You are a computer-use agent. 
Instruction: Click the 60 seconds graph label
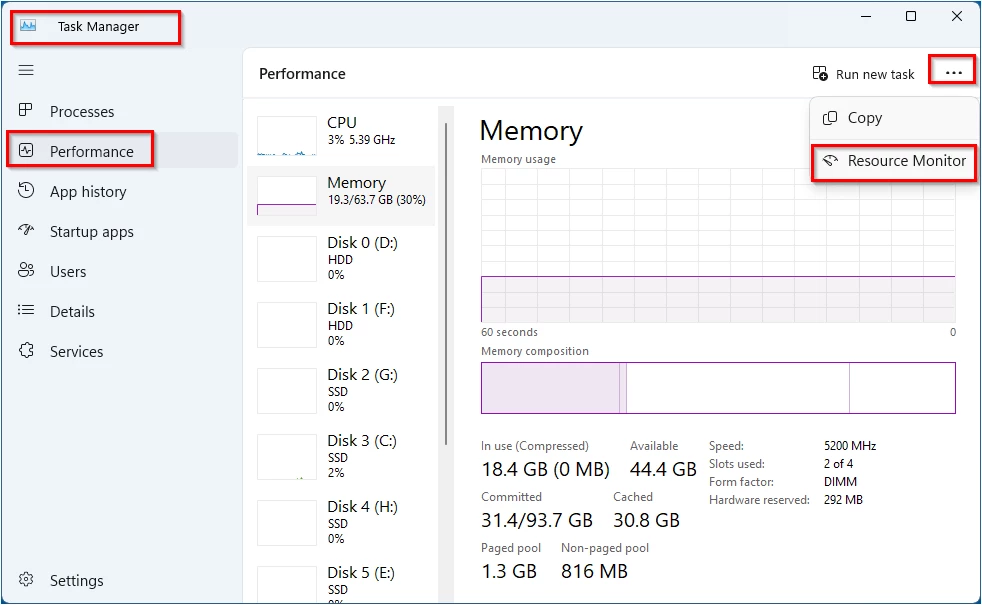coord(509,332)
